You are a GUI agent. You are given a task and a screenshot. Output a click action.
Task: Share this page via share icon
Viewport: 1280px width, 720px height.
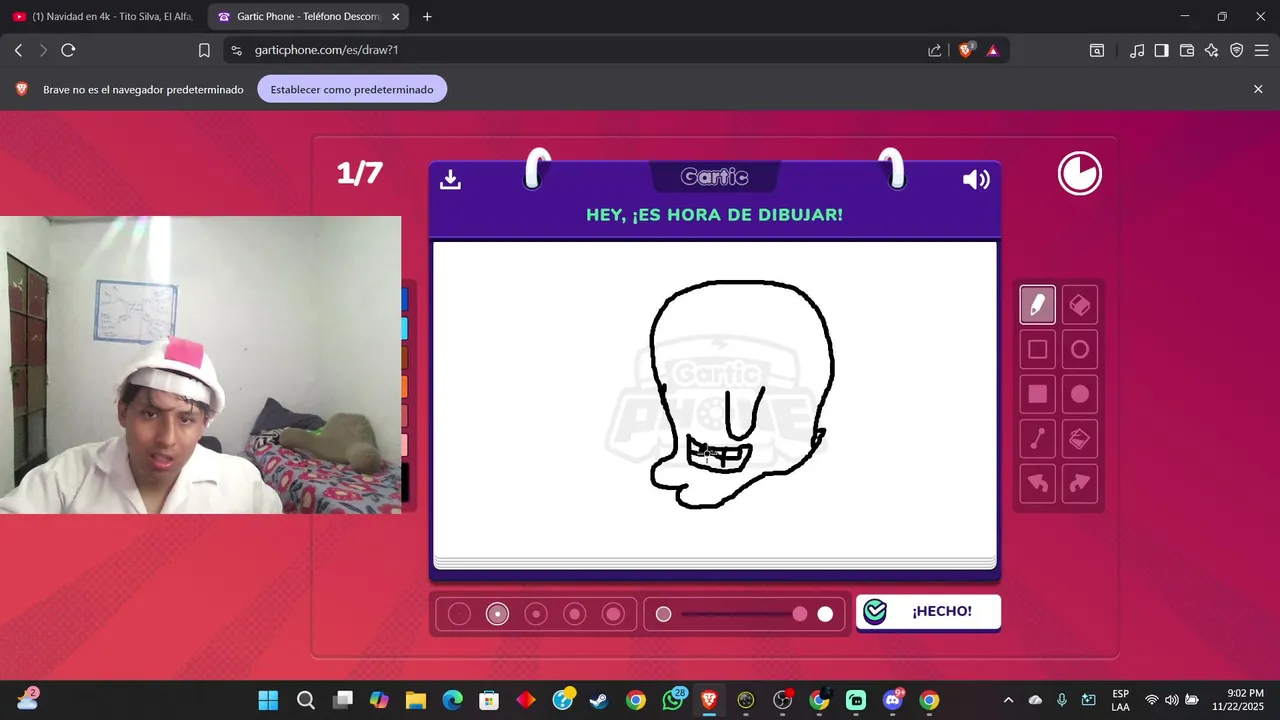[935, 50]
